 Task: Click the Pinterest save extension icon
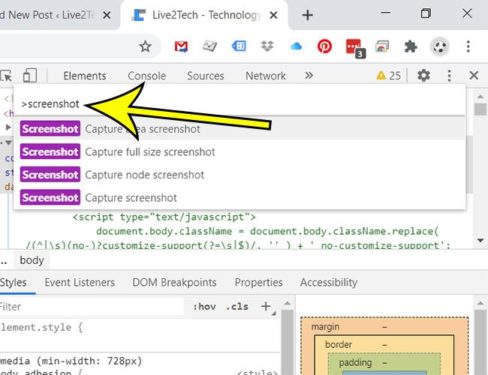(324, 46)
